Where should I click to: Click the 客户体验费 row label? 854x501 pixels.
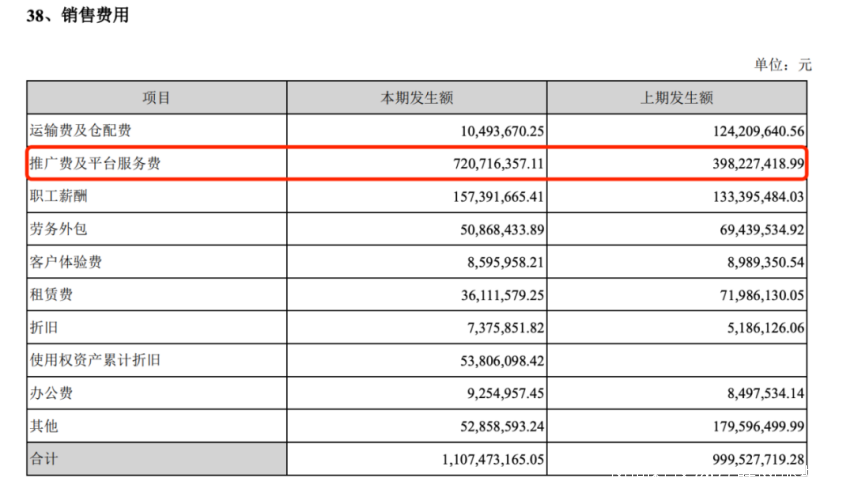[x=66, y=262]
